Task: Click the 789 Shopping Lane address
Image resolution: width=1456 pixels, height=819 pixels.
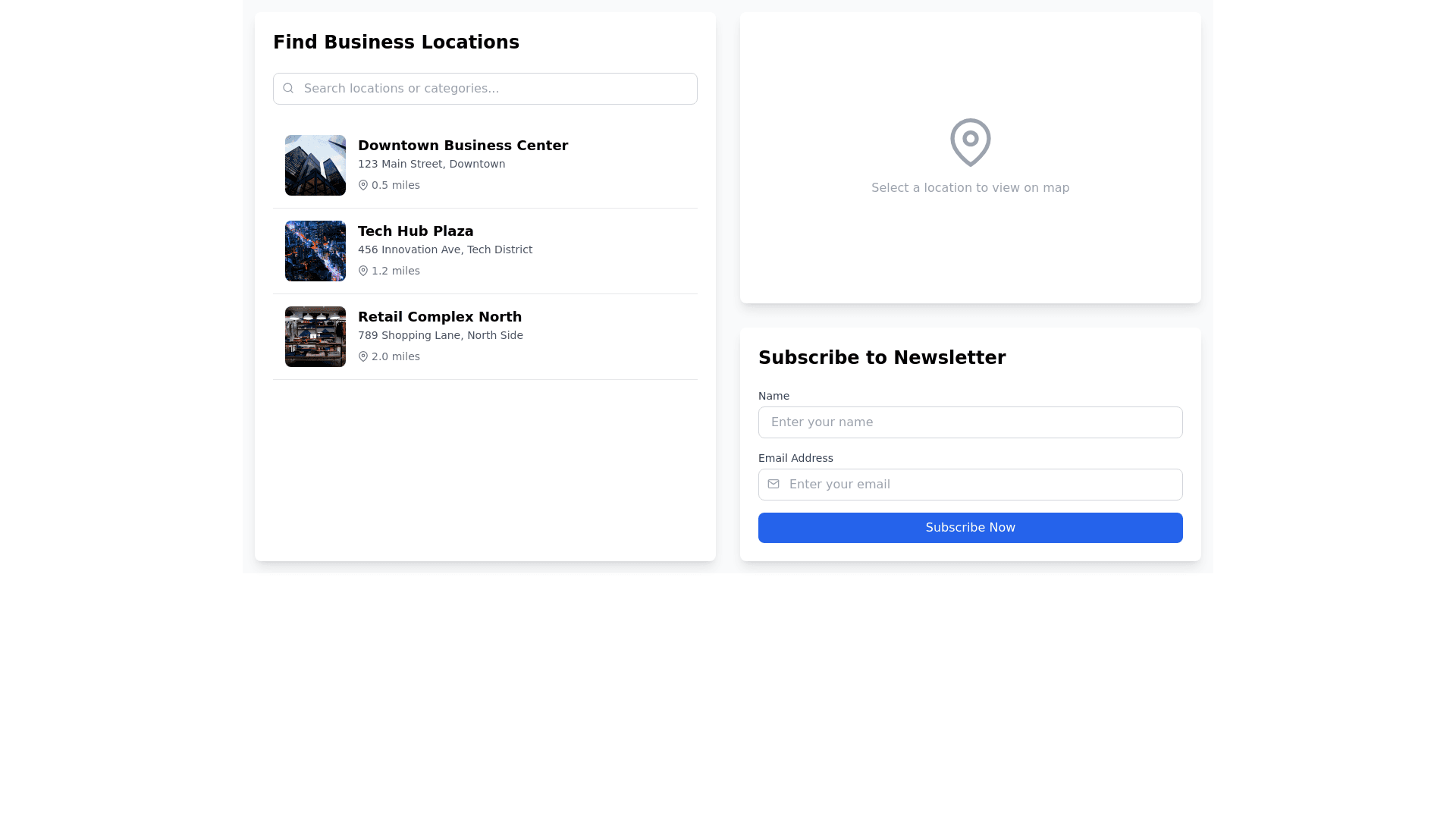Action: (441, 335)
